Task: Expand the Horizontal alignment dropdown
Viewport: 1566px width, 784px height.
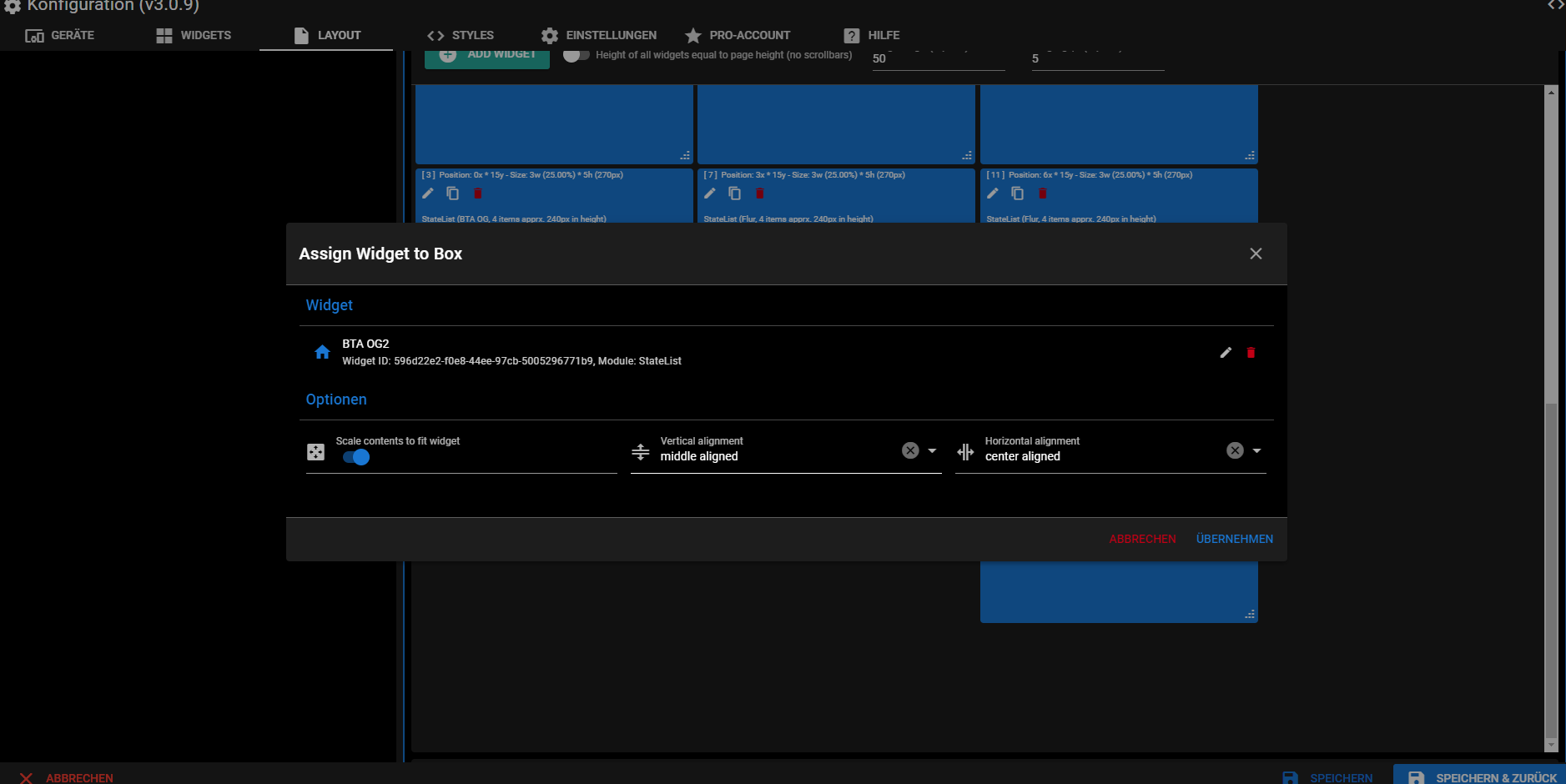Action: point(1256,450)
